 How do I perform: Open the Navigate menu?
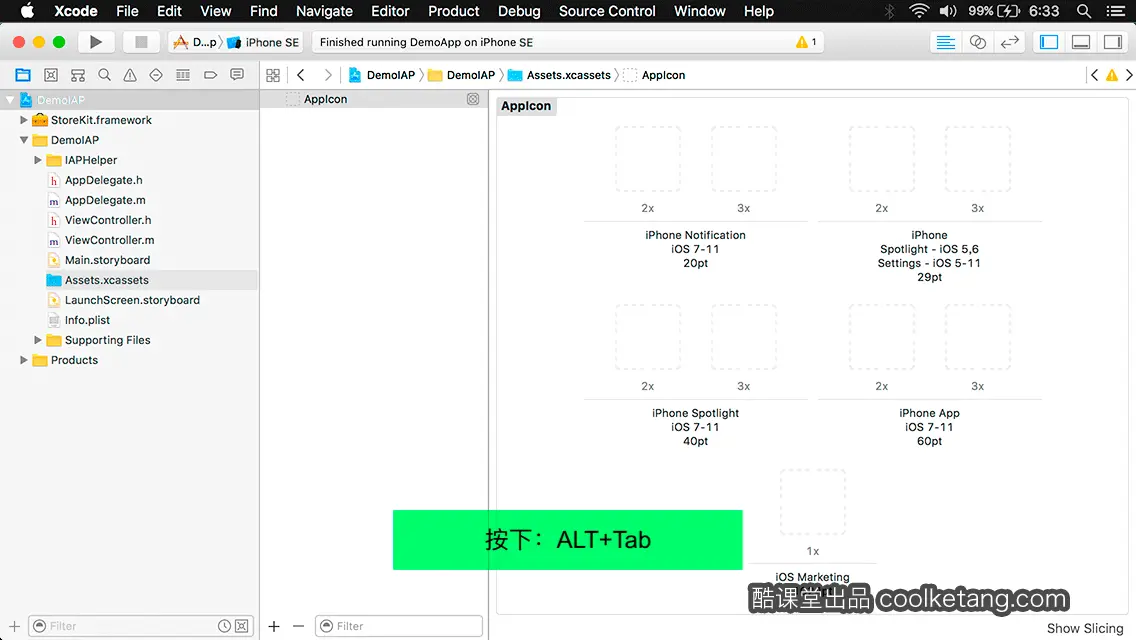tap(324, 11)
